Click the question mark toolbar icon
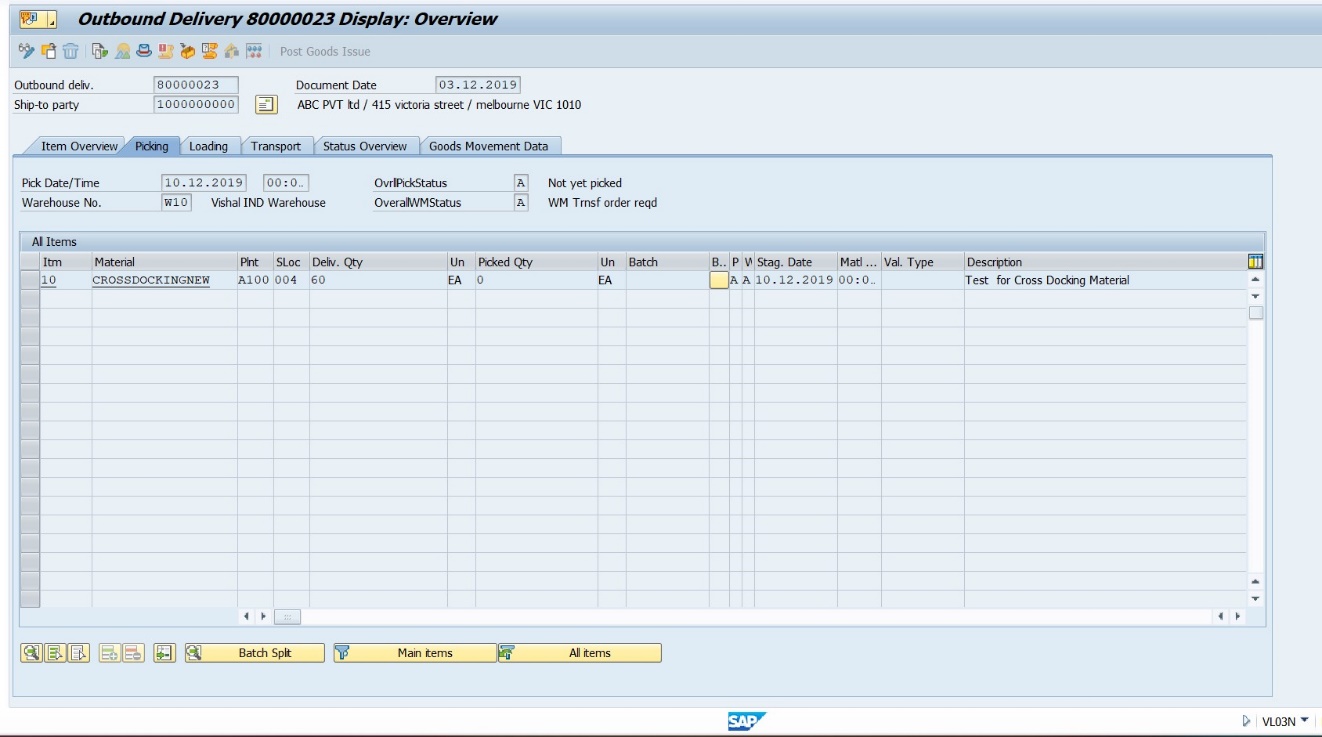This screenshot has height=737, width=1322. [x=210, y=51]
